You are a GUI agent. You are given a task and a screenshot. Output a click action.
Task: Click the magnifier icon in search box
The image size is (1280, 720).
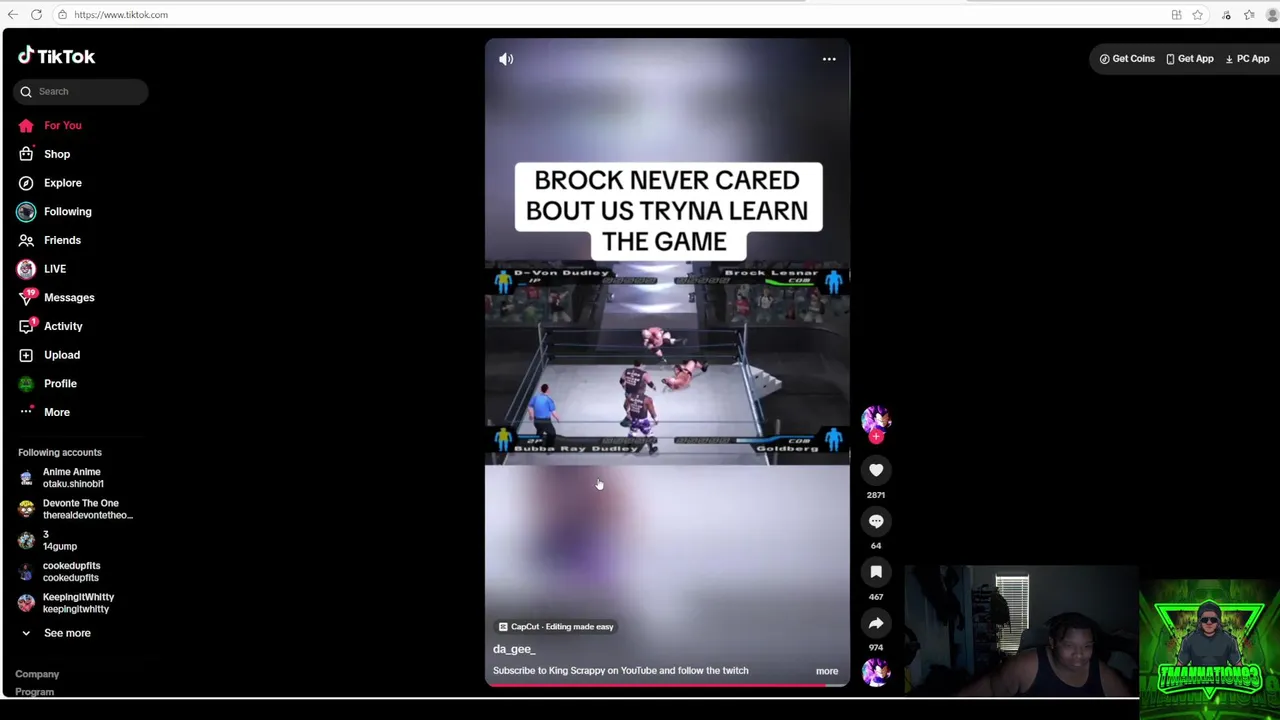(26, 92)
